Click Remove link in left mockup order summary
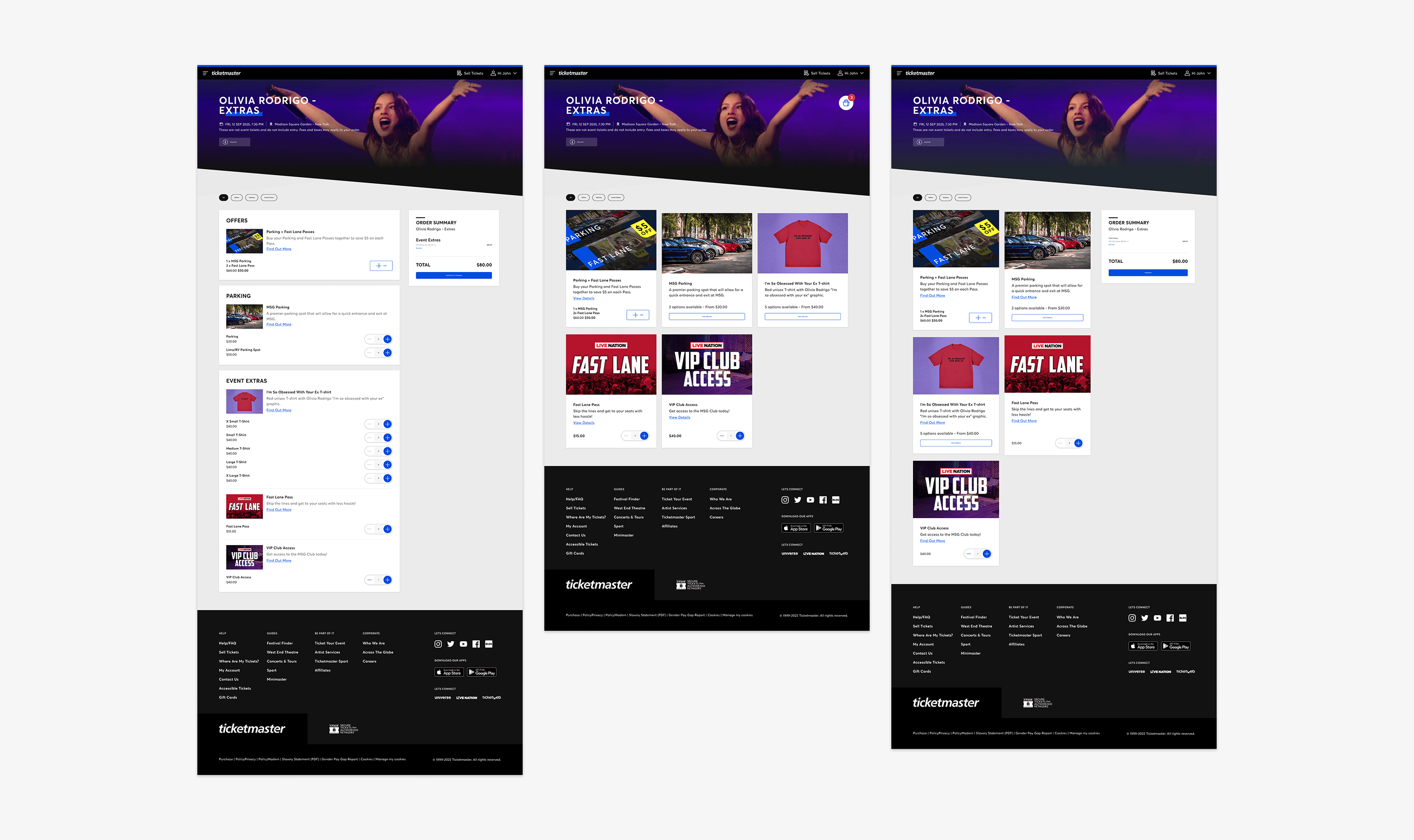This screenshot has width=1414, height=840. (419, 248)
